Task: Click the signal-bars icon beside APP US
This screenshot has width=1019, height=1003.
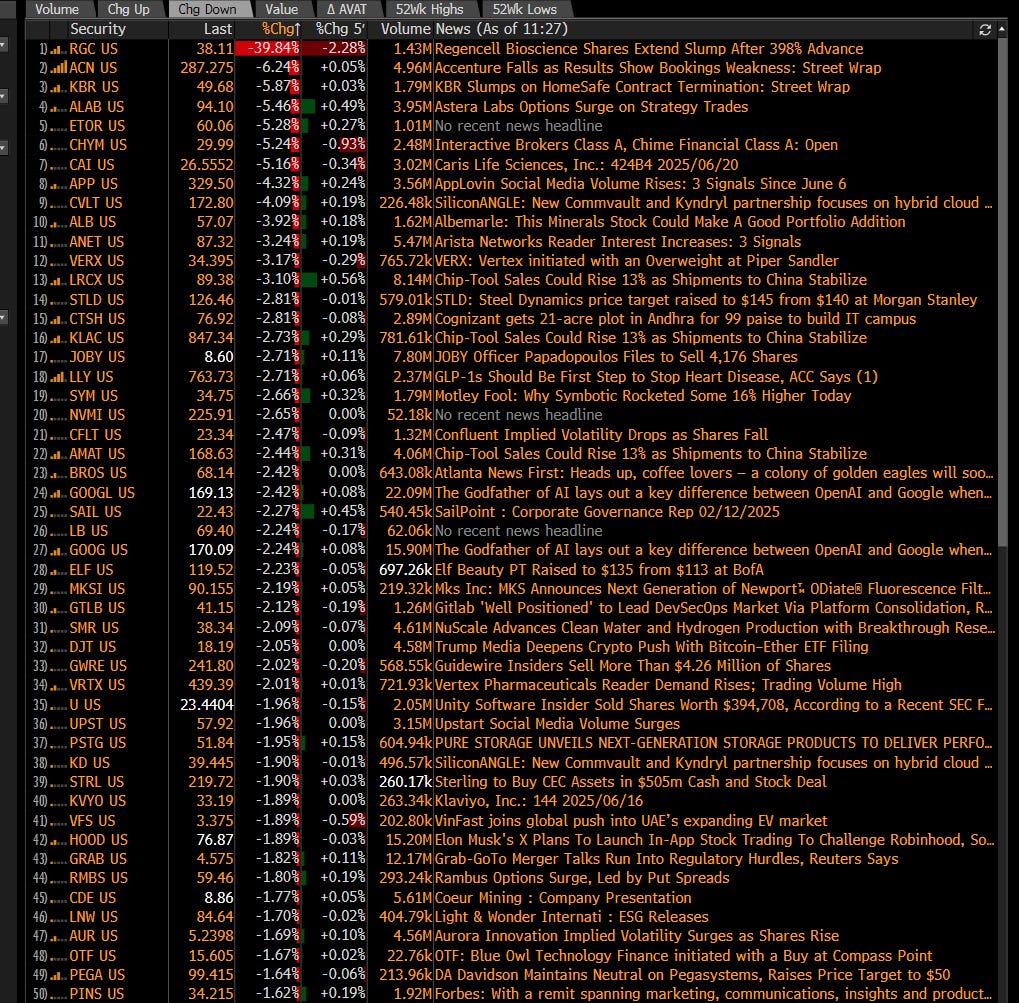Action: click(58, 184)
